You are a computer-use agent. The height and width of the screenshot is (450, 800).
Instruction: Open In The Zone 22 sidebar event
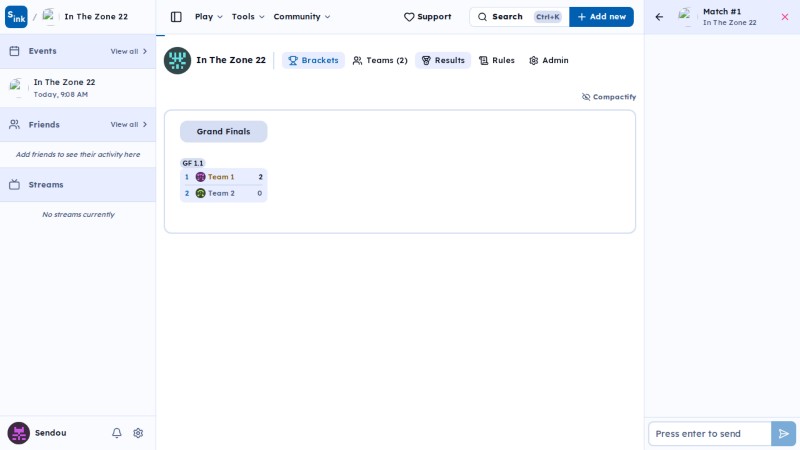78,88
